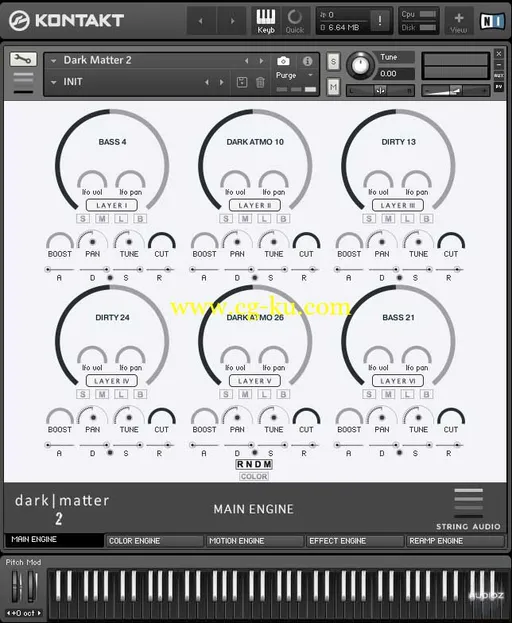Delete the snapshot with the trash icon
Viewport: 512px width, 623px height.
[x=260, y=82]
